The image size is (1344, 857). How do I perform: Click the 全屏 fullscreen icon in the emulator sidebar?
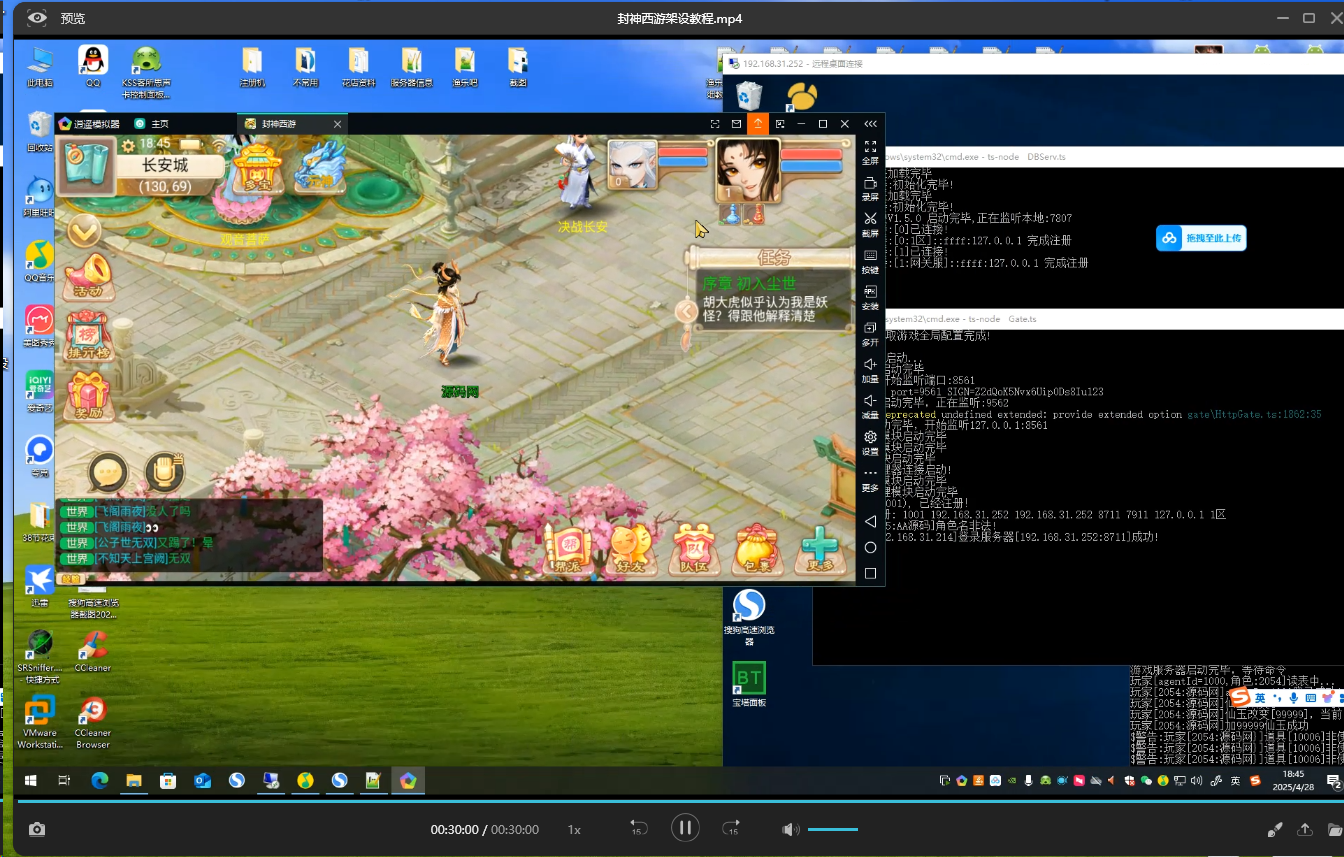(870, 151)
